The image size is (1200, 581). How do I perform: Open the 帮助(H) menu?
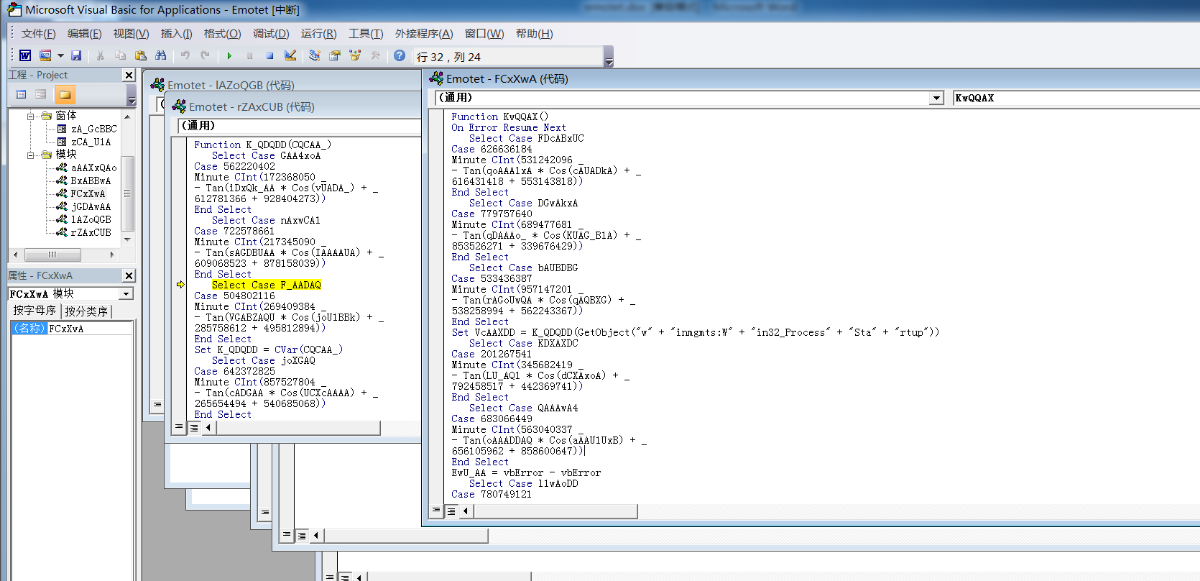534,33
